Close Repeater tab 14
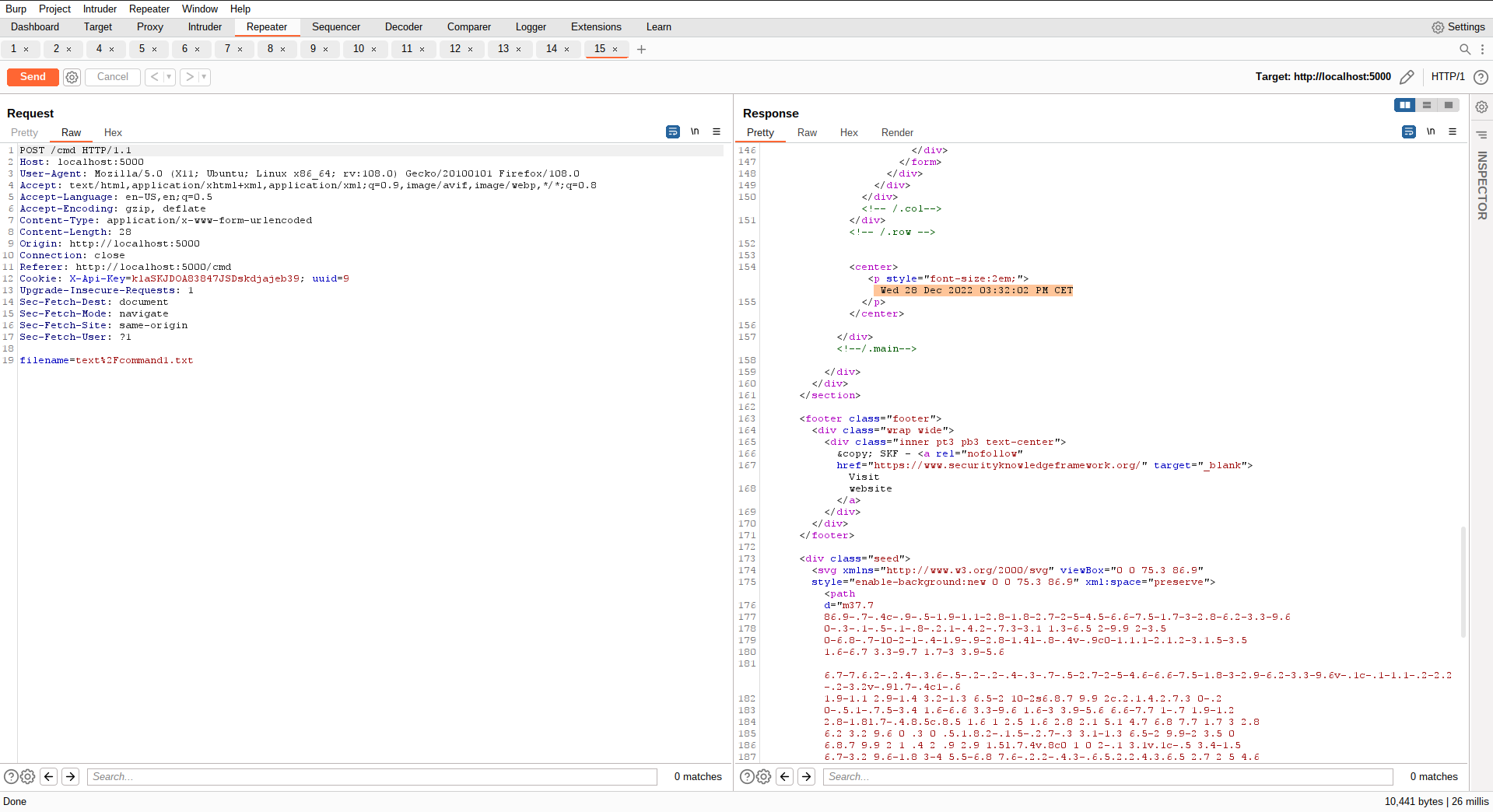The image size is (1493, 812). (566, 49)
